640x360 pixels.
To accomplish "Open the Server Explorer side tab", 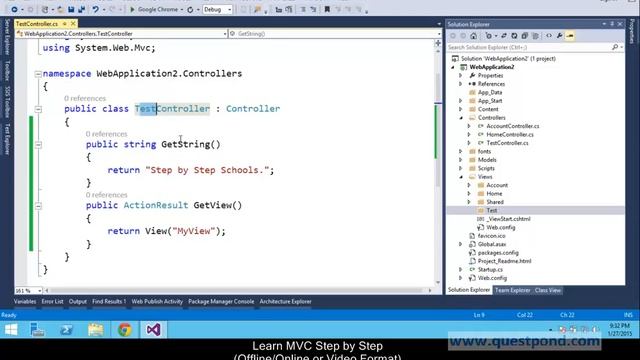I will pos(7,37).
